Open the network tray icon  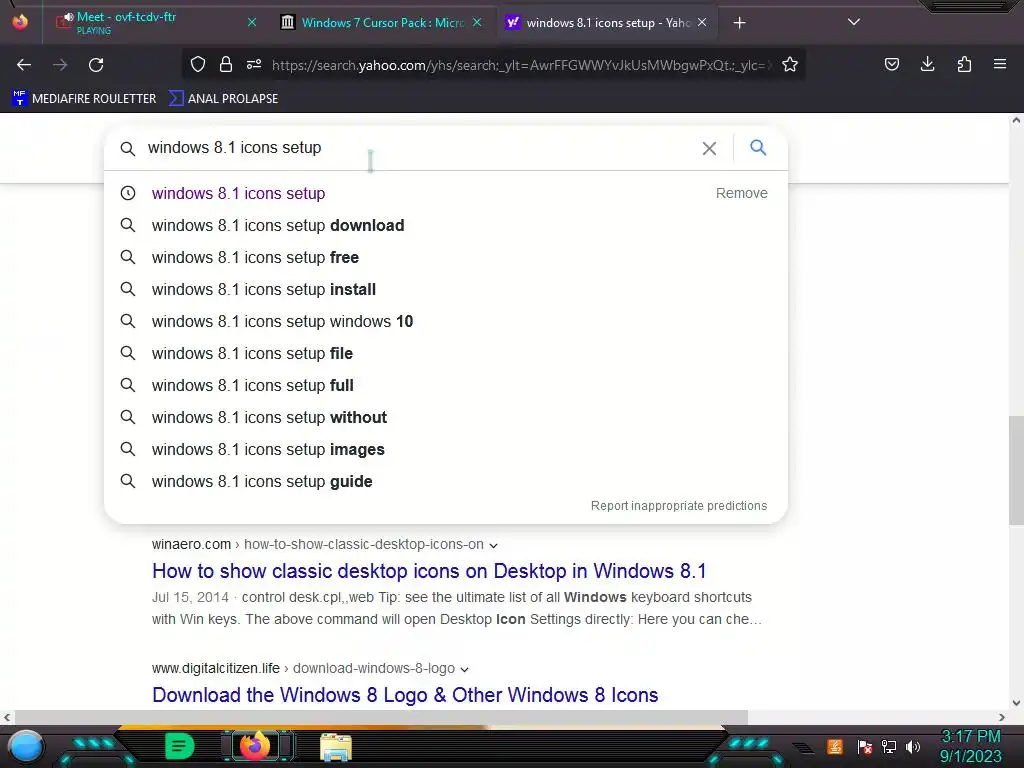click(889, 746)
